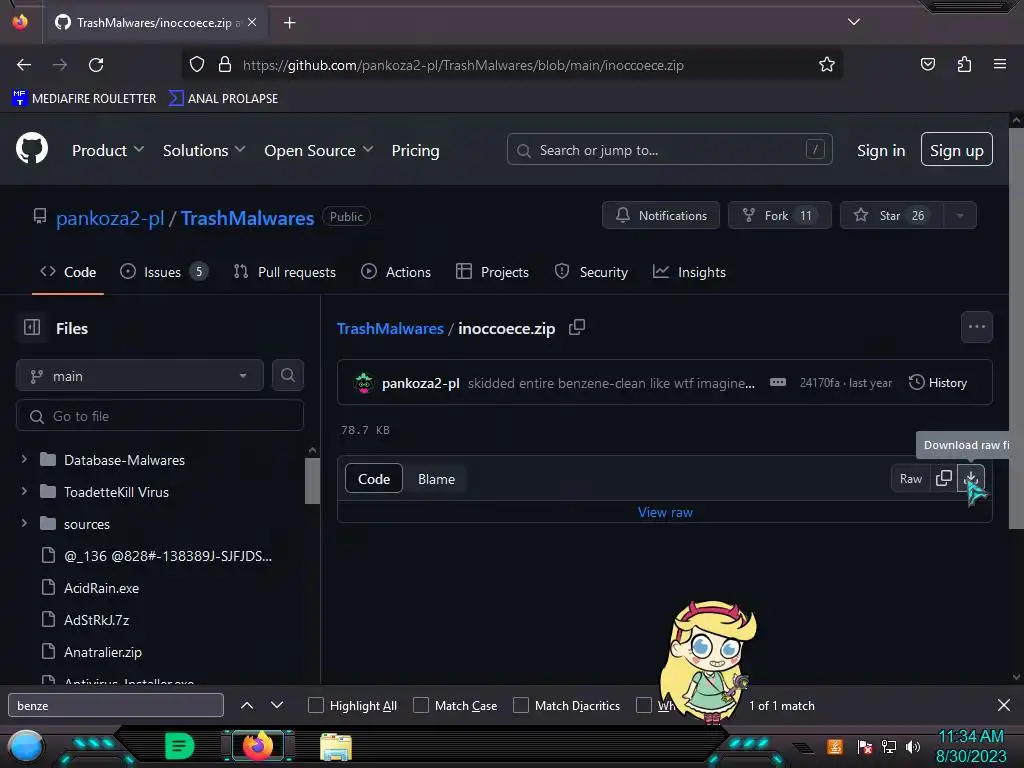Expand the commit message ellipsis icon
This screenshot has width=1024, height=768.
(x=777, y=383)
